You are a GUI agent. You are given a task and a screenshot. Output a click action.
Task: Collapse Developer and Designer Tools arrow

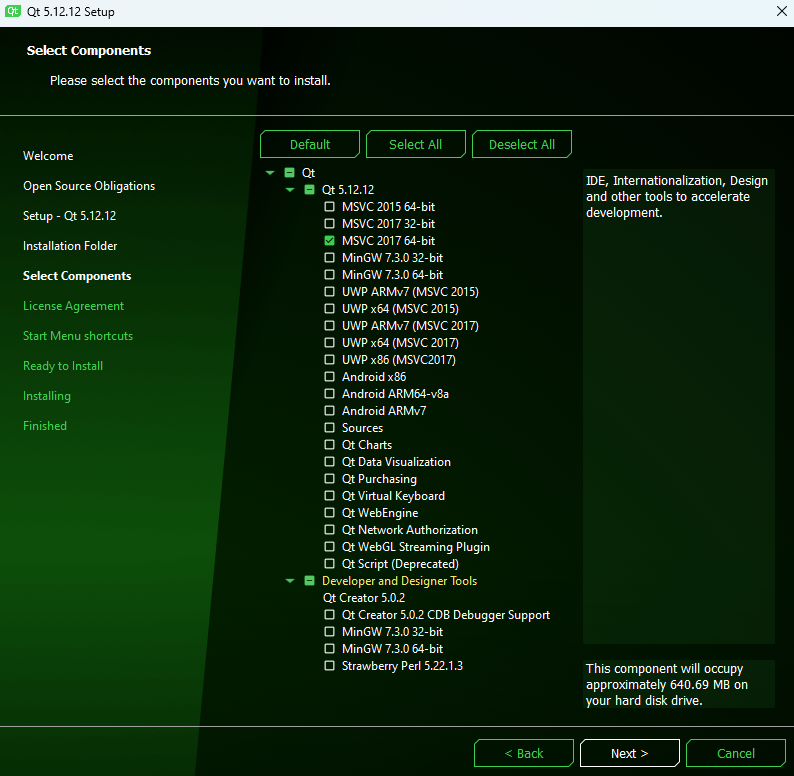[290, 581]
